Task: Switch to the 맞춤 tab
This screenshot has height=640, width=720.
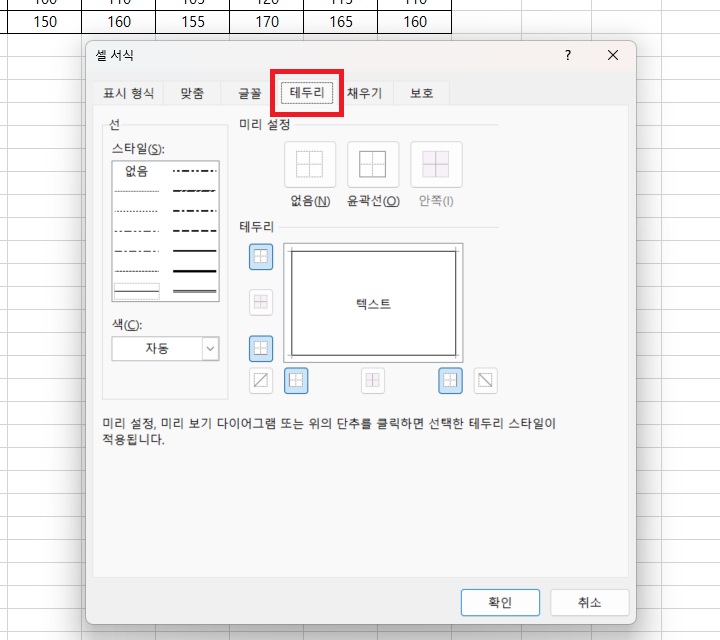Action: tap(192, 93)
